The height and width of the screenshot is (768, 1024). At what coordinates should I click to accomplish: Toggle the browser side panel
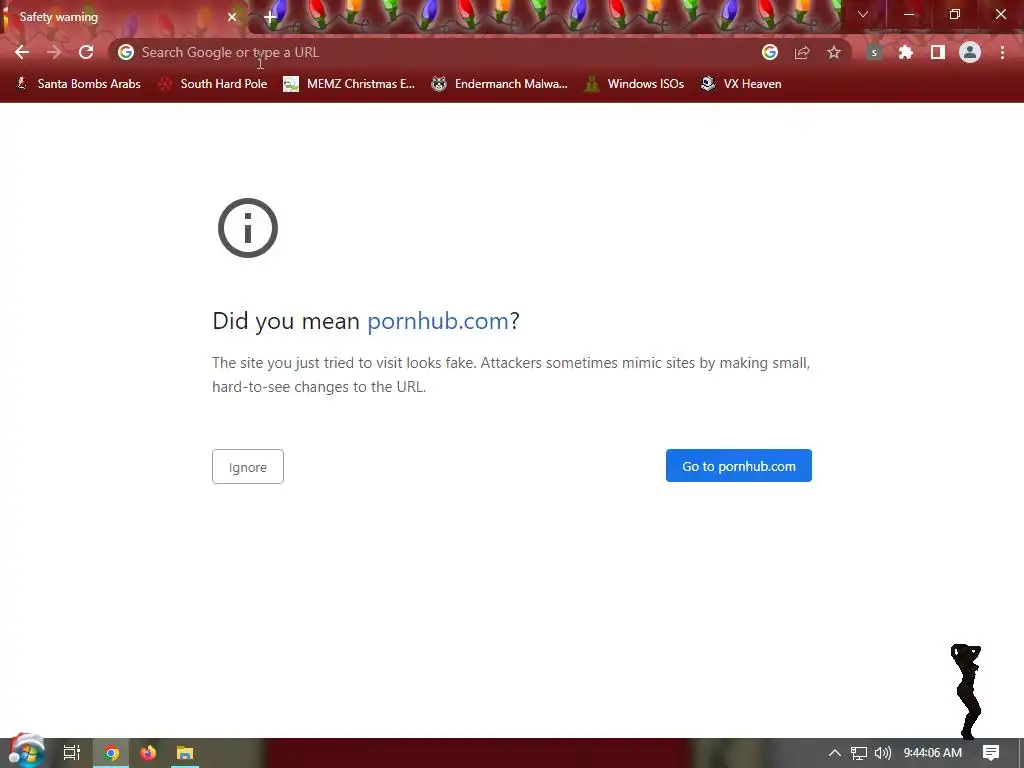tap(938, 52)
